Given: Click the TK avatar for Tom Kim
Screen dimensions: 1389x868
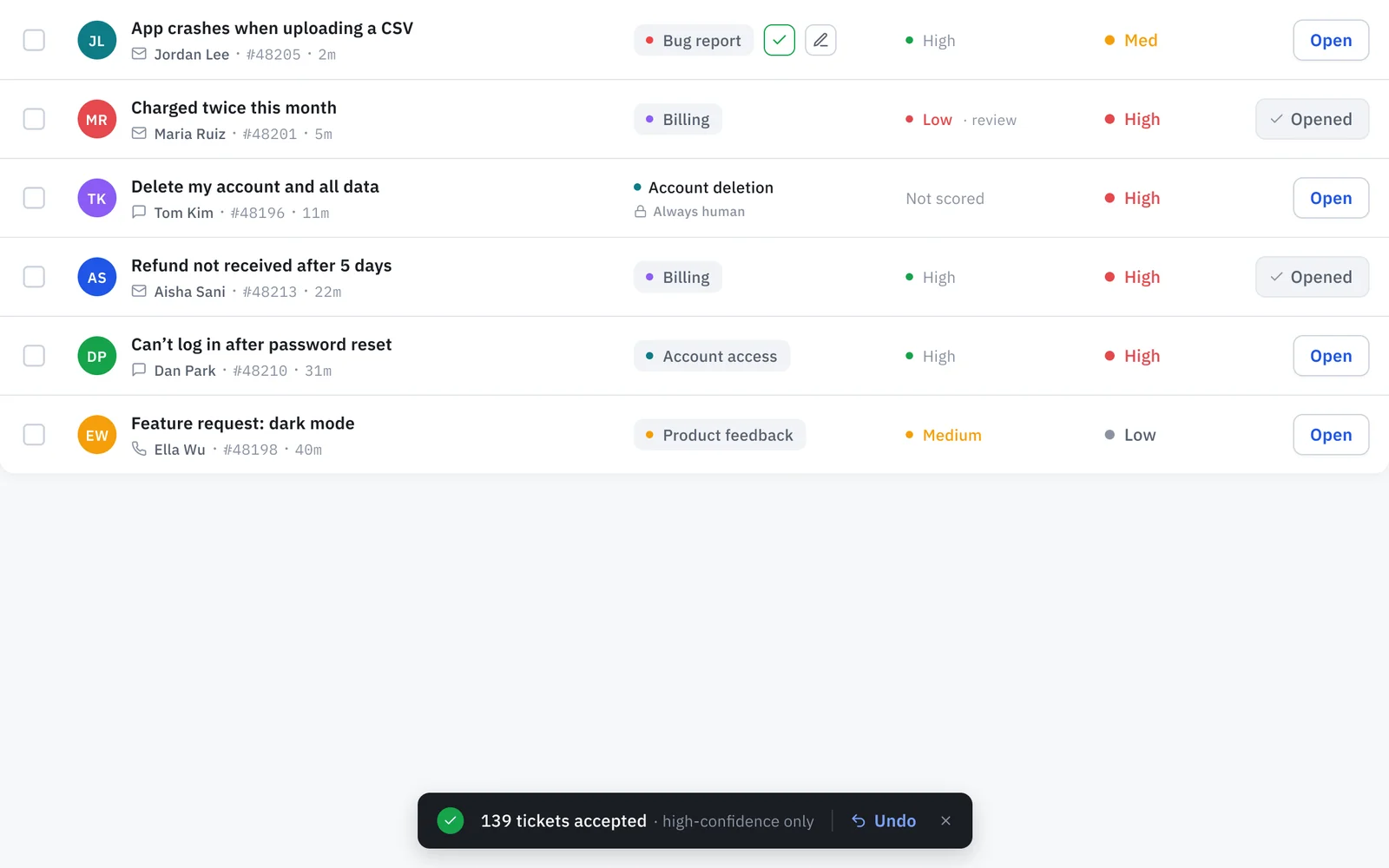Looking at the screenshot, I should click(96, 198).
